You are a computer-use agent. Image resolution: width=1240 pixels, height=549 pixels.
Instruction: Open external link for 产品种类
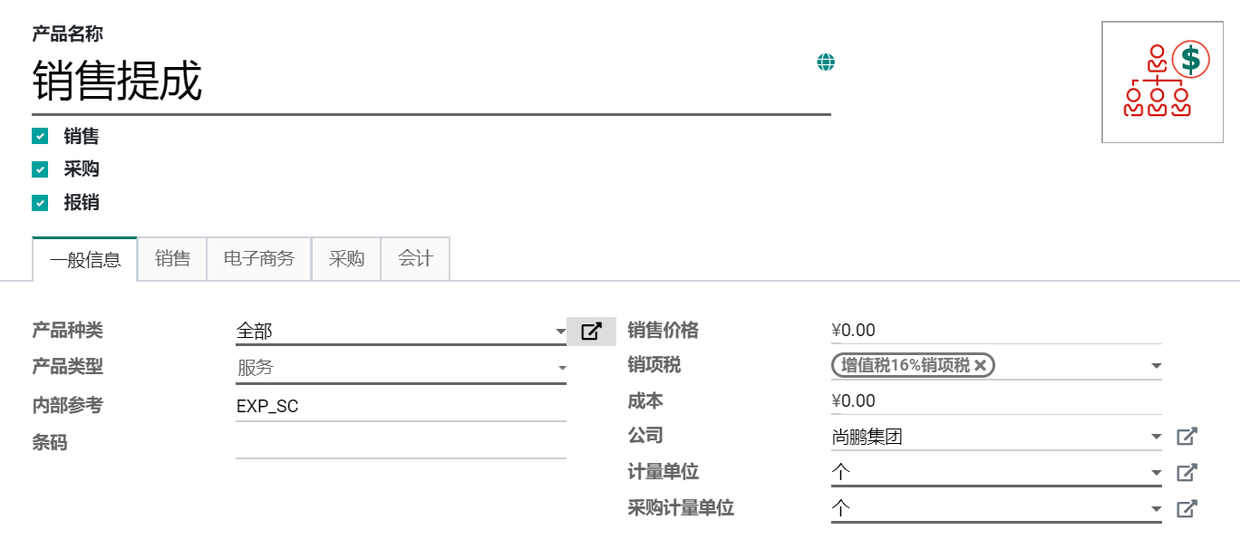(591, 331)
